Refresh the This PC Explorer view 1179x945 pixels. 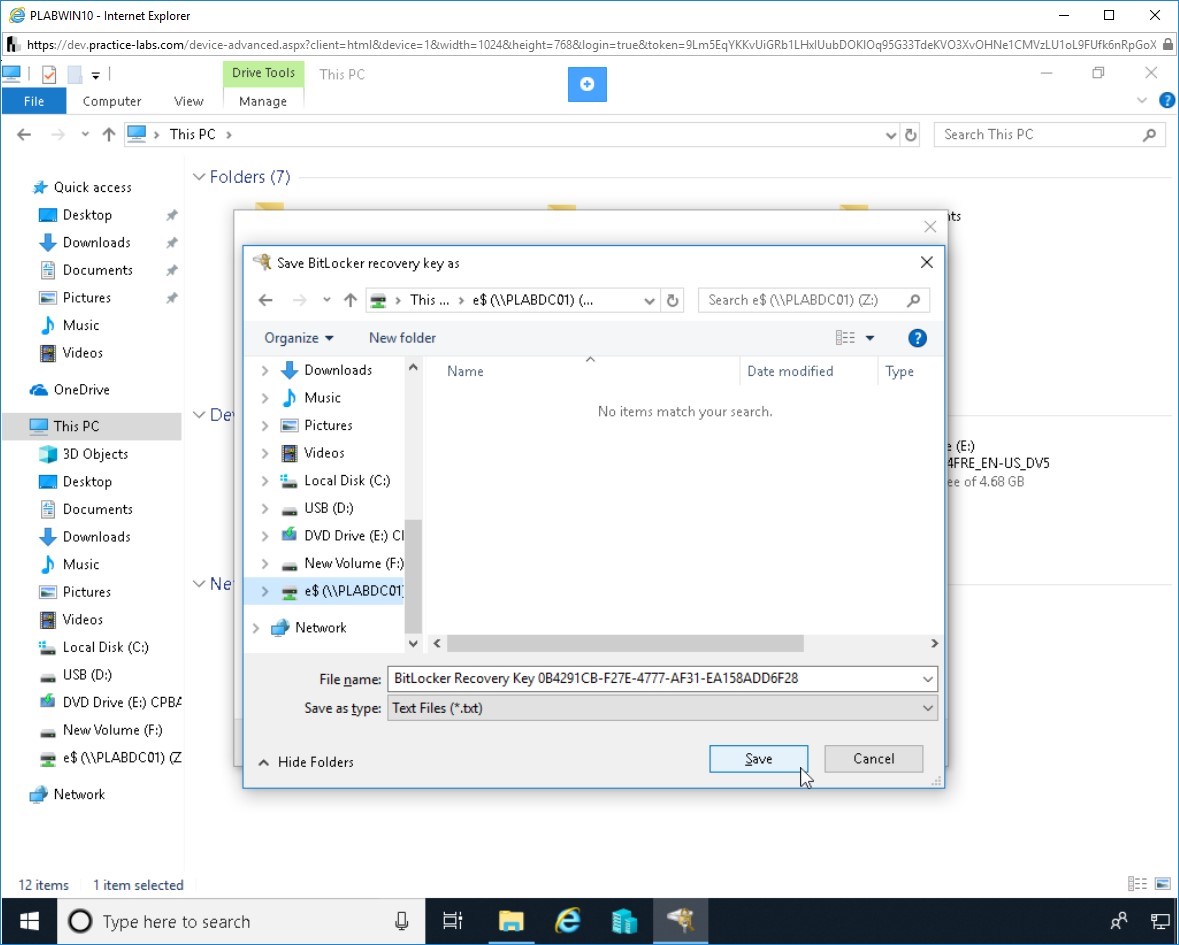911,135
